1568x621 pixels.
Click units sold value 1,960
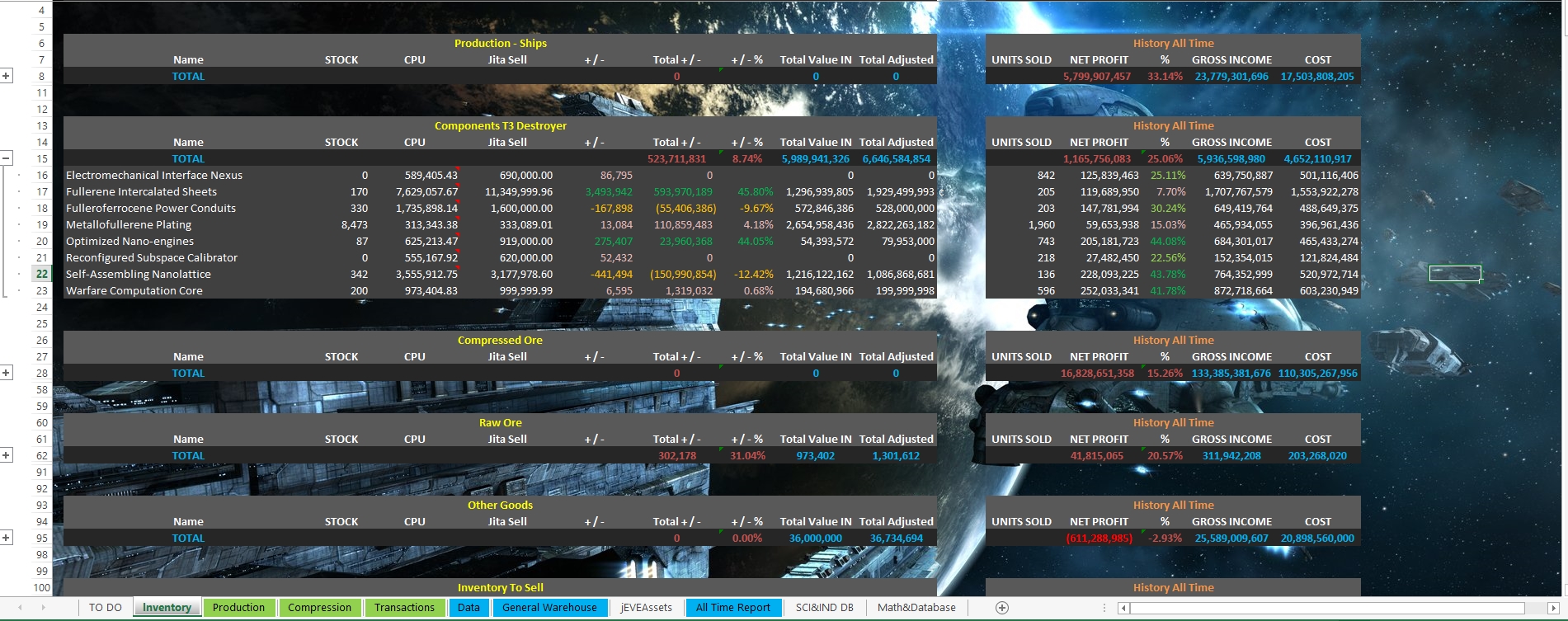coord(1042,224)
